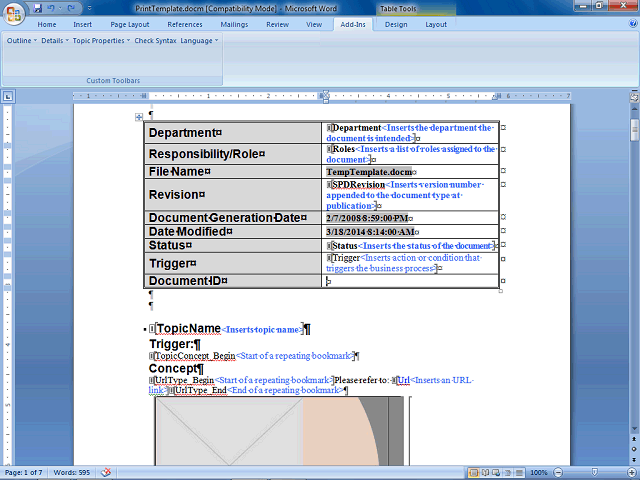Click the vertical scrollbar thumb

click(634, 130)
